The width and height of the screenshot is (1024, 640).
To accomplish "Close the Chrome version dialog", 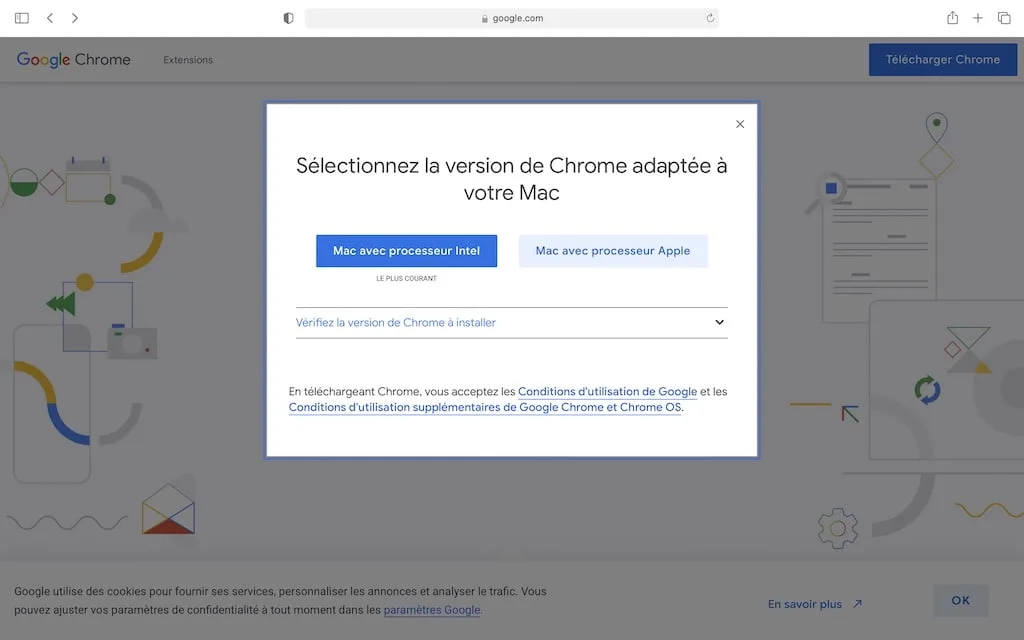I will [x=740, y=124].
